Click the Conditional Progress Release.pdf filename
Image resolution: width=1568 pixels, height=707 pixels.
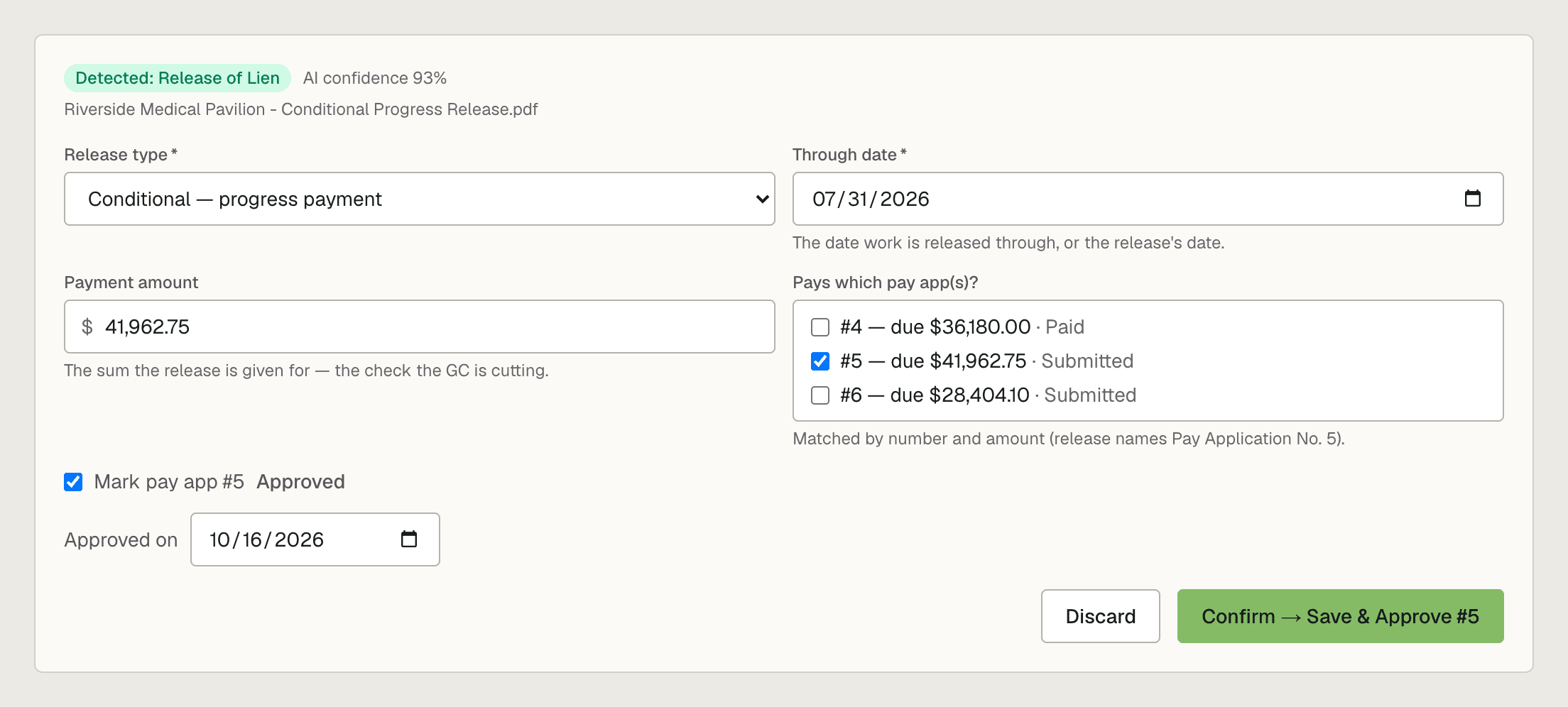pos(301,109)
